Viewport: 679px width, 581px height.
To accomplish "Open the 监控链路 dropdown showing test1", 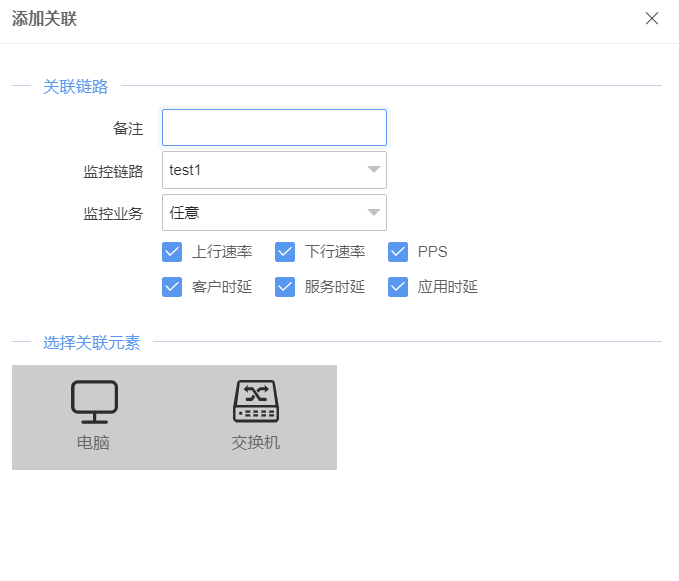I will 275,170.
